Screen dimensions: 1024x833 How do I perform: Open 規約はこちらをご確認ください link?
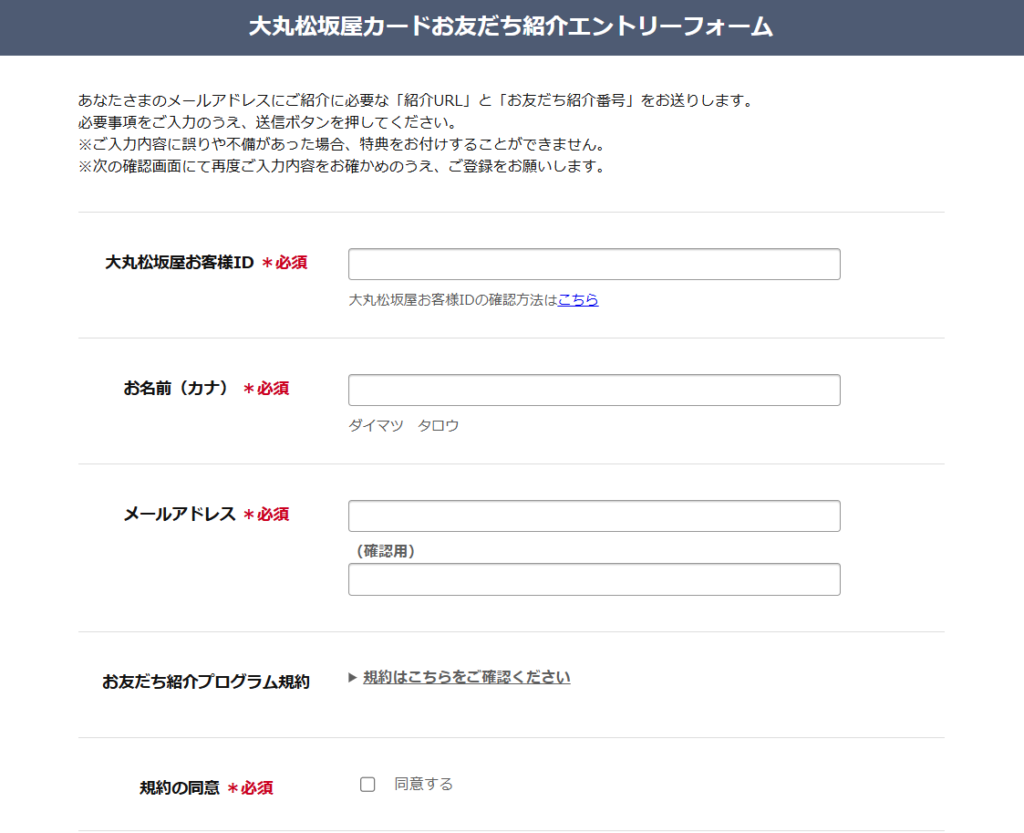[x=466, y=677]
